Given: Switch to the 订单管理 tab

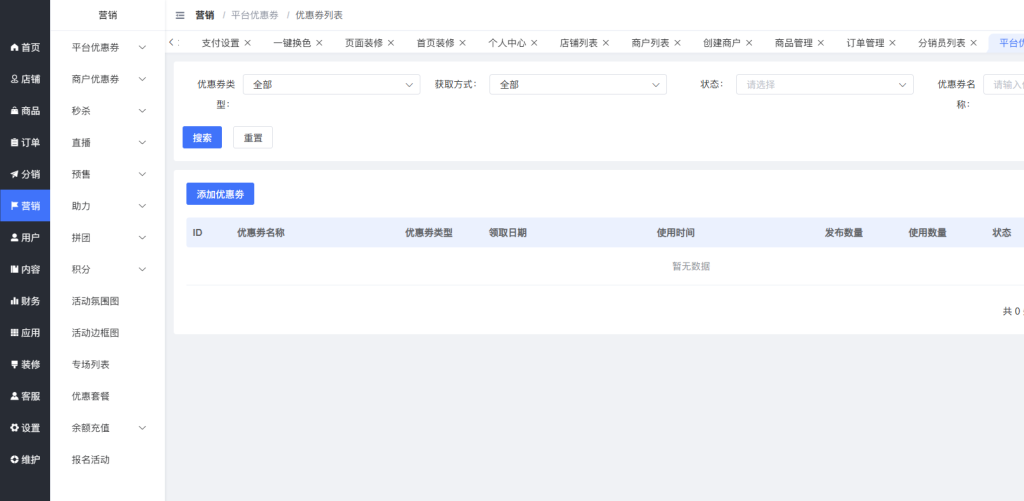Looking at the screenshot, I should 866,42.
